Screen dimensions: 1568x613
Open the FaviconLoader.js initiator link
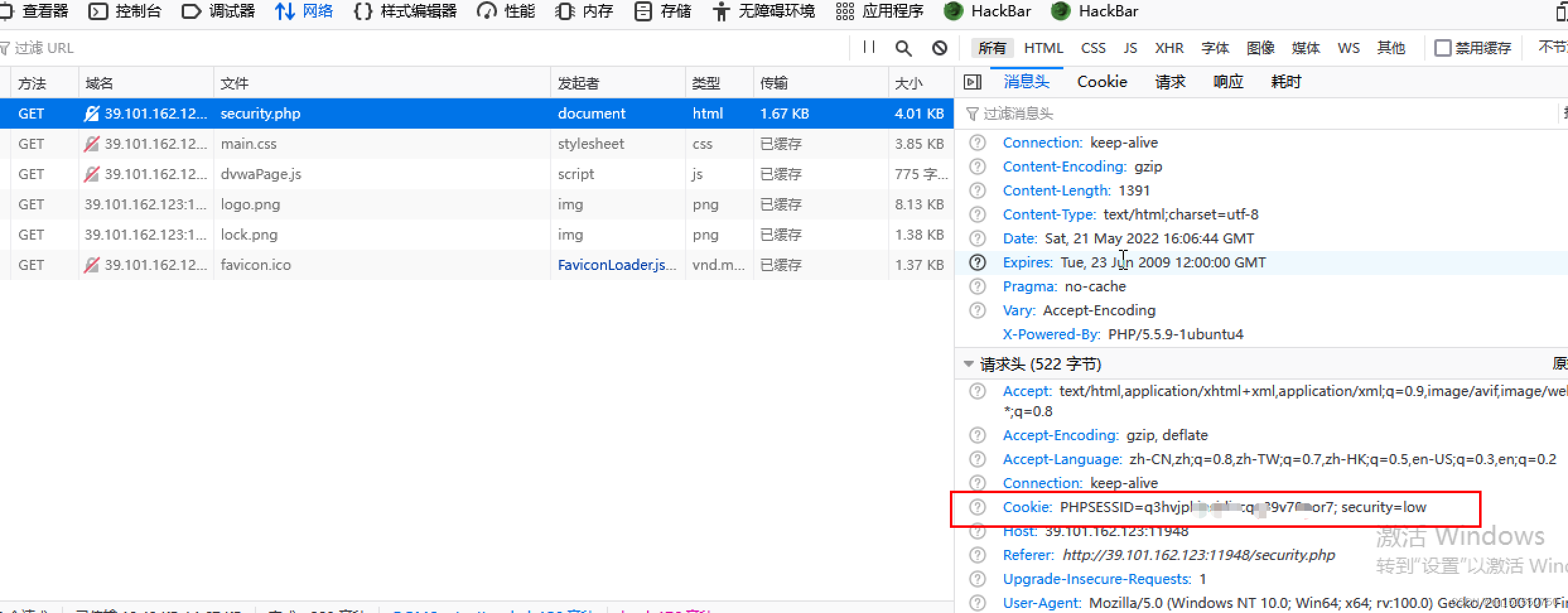click(616, 265)
